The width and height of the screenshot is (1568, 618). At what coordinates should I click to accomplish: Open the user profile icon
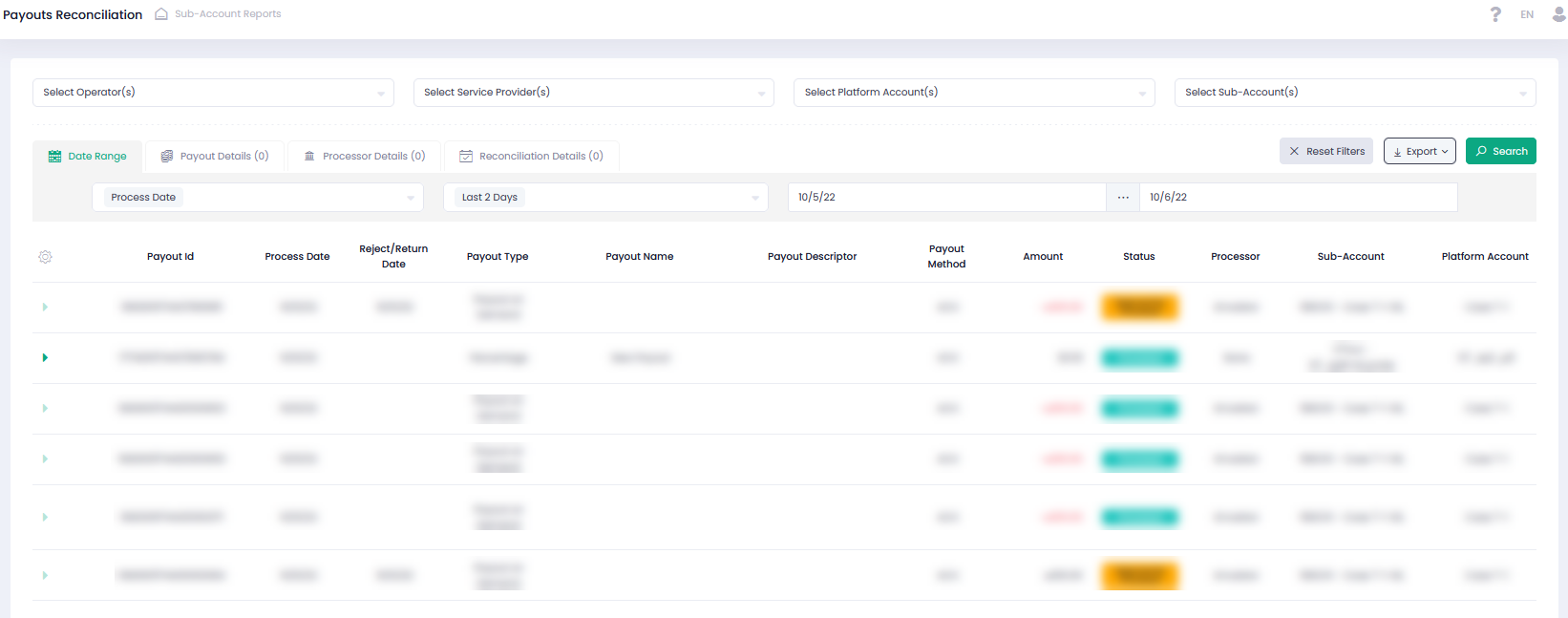[x=1558, y=14]
